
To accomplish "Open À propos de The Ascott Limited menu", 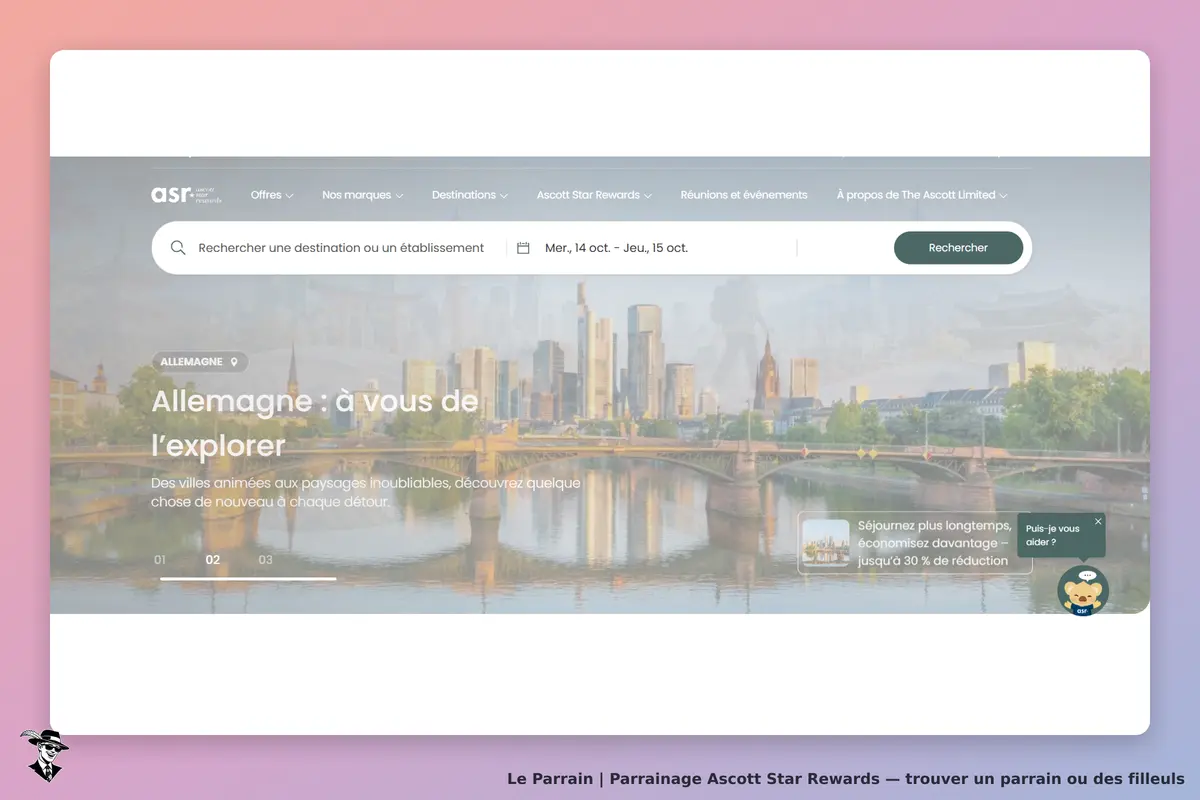I will [x=922, y=195].
